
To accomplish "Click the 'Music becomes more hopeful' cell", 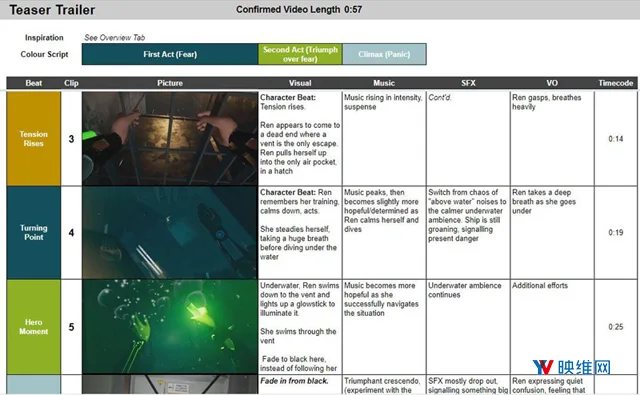I will [384, 327].
